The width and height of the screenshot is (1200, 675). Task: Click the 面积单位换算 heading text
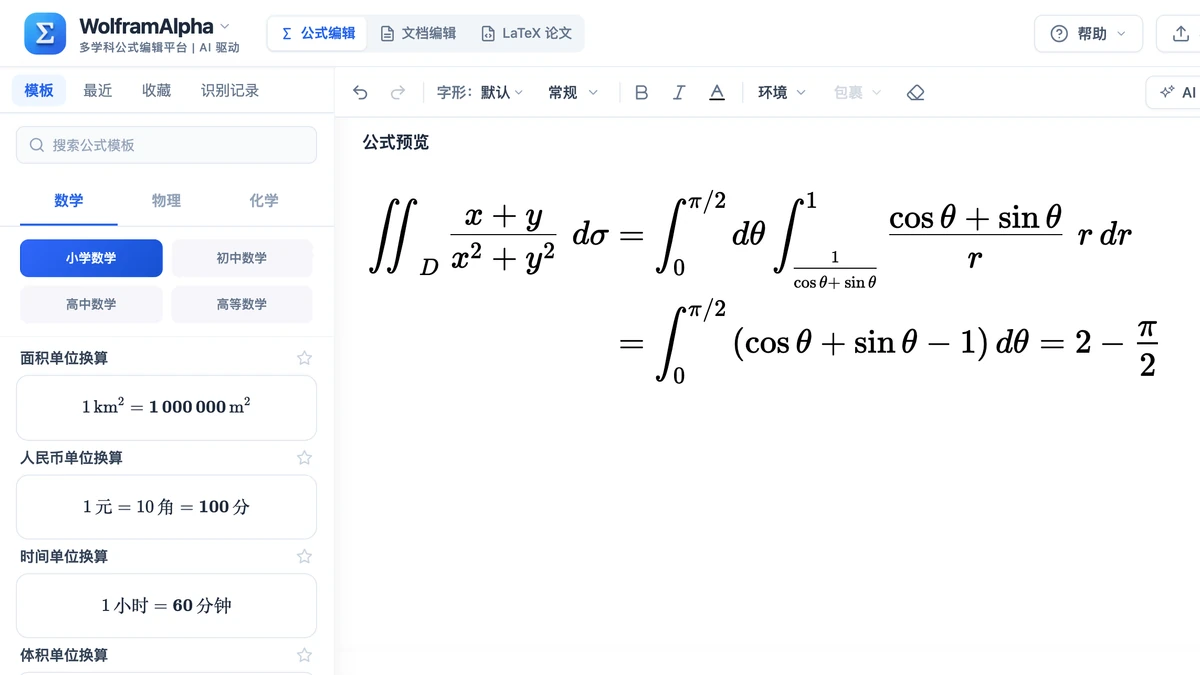[64, 358]
